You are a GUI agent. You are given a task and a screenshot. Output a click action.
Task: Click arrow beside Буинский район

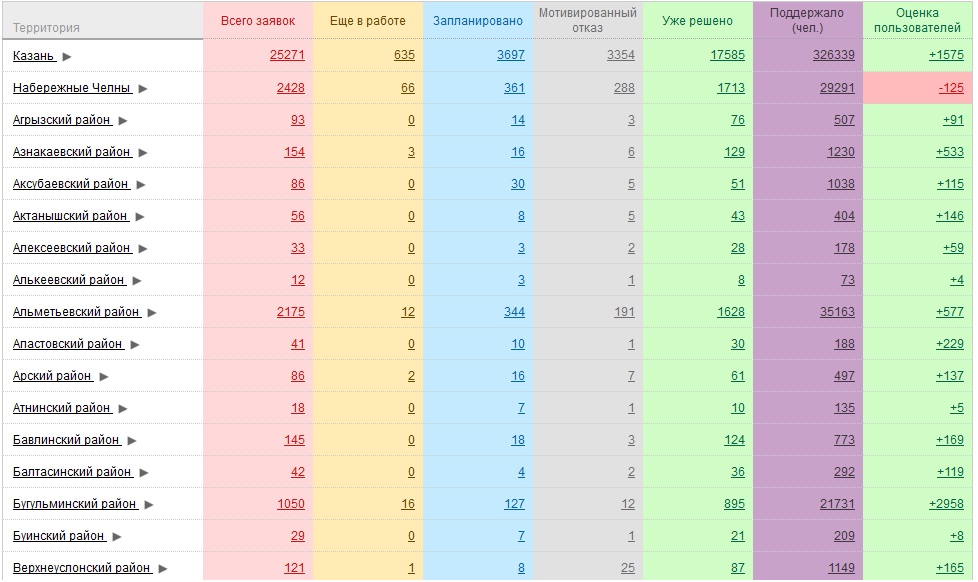click(x=117, y=536)
